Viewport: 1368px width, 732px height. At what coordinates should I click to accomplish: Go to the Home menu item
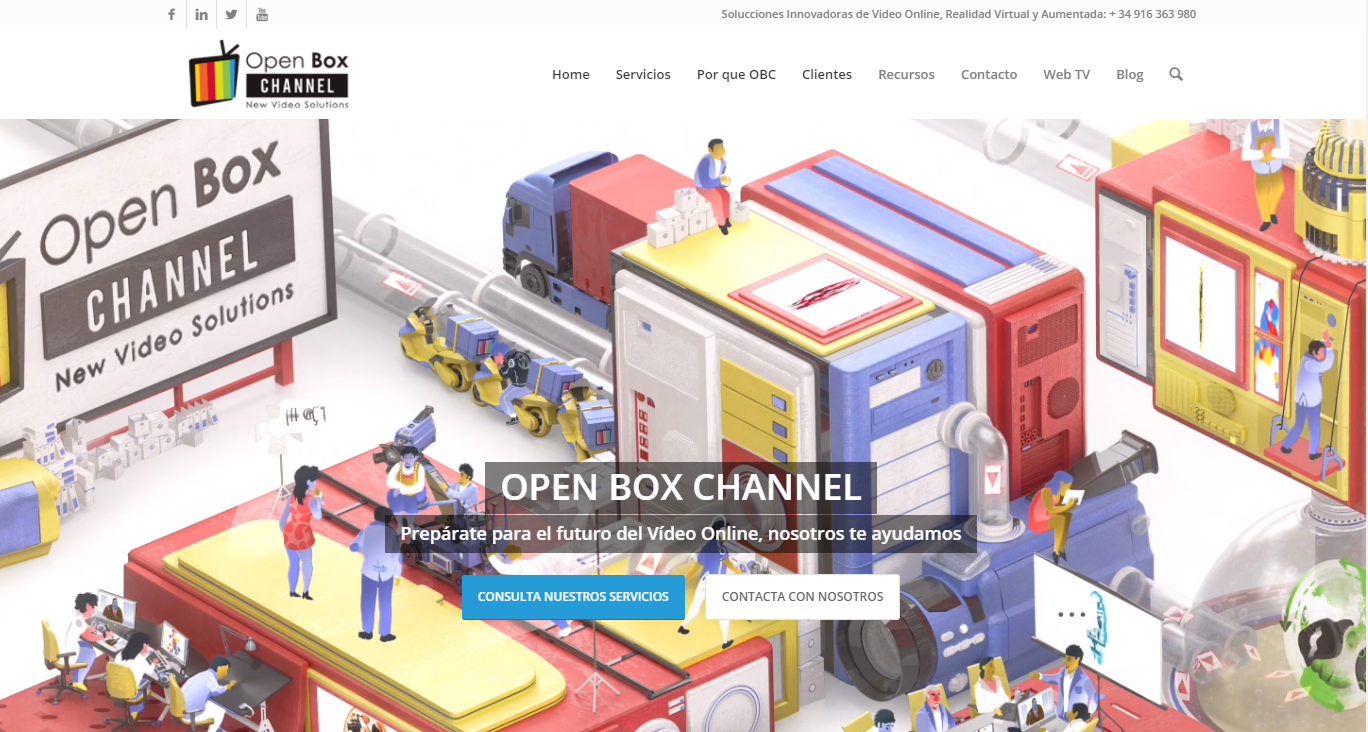(x=571, y=74)
